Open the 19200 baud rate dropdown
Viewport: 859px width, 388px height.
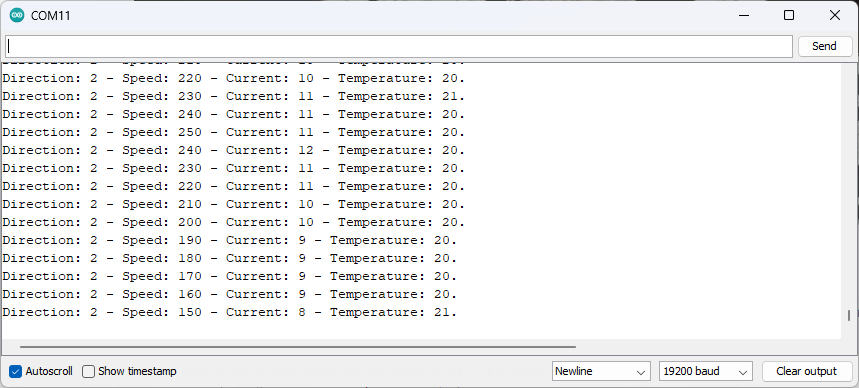click(706, 371)
